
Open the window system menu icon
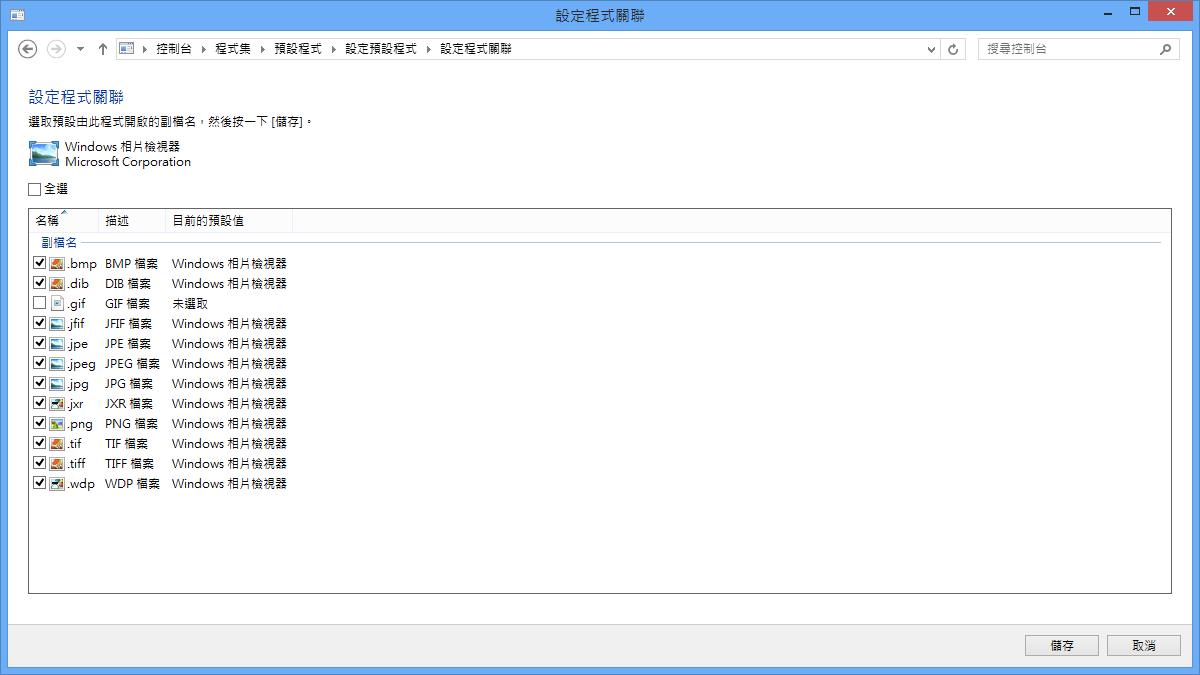pyautogui.click(x=17, y=14)
